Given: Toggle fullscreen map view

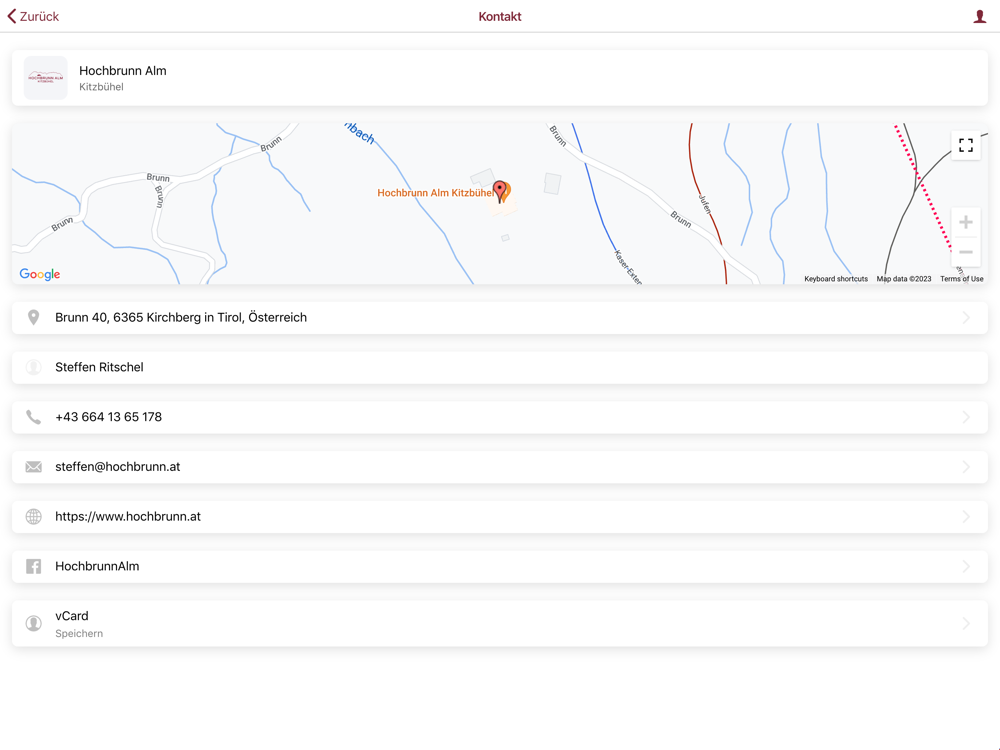Looking at the screenshot, I should coord(966,145).
